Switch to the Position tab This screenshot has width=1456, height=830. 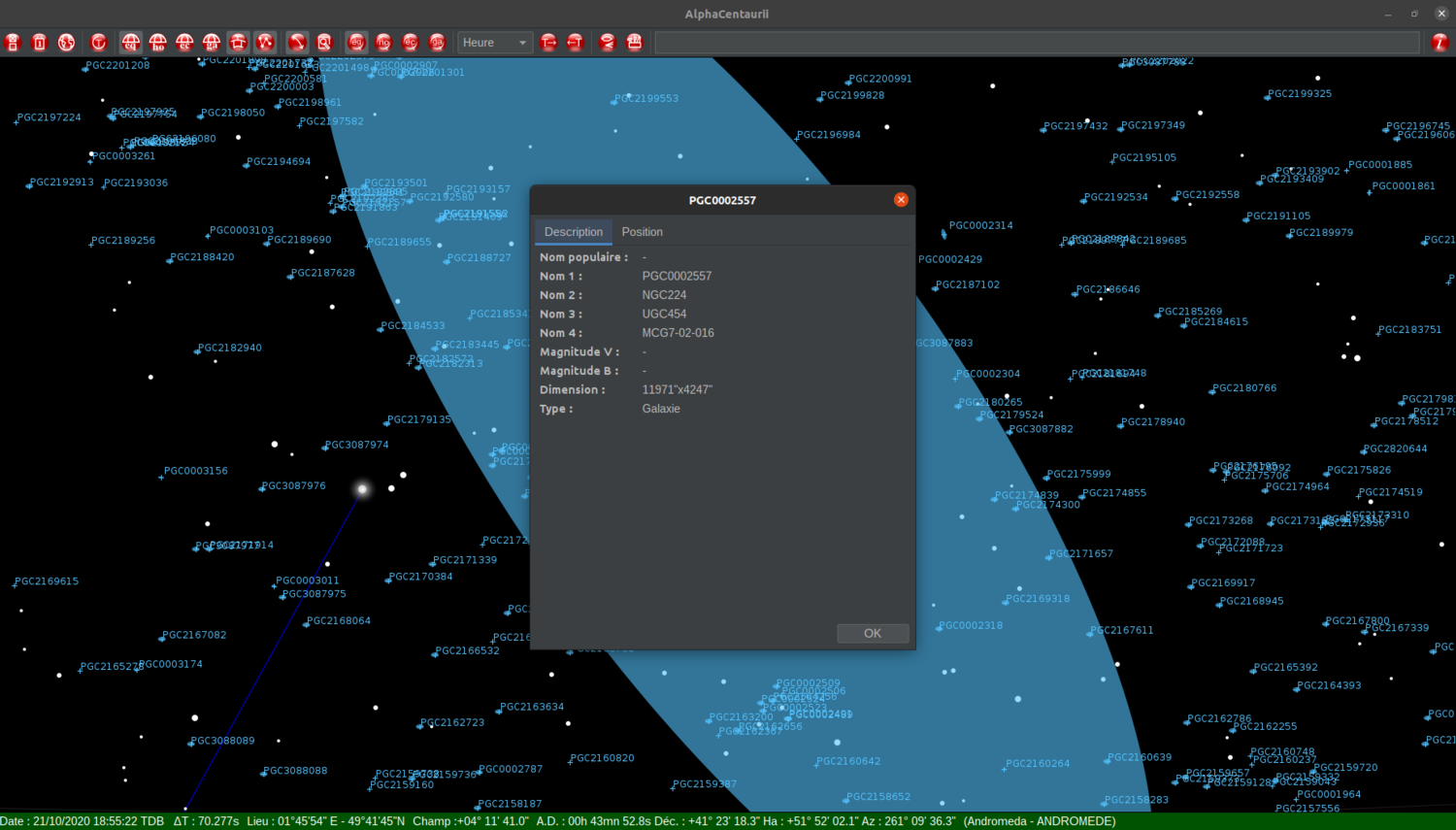pyautogui.click(x=642, y=232)
